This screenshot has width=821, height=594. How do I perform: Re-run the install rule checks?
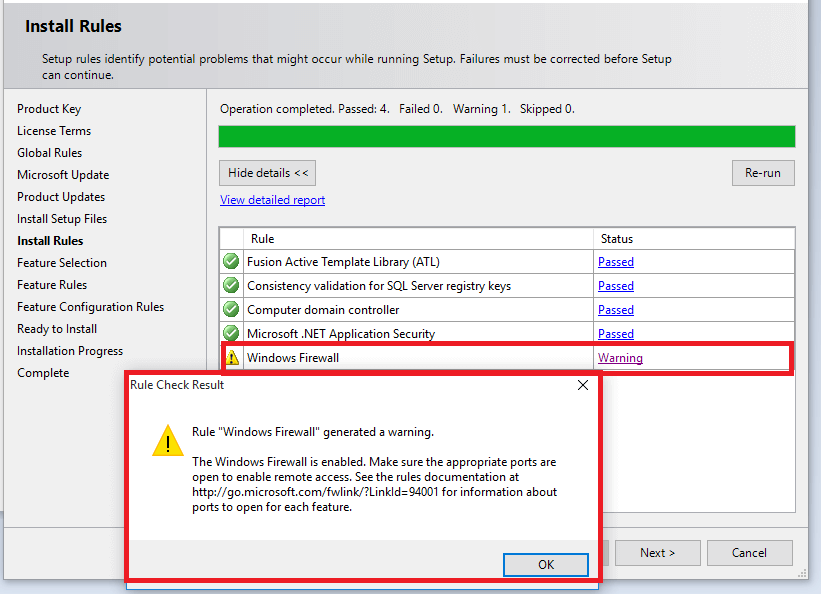click(x=763, y=173)
